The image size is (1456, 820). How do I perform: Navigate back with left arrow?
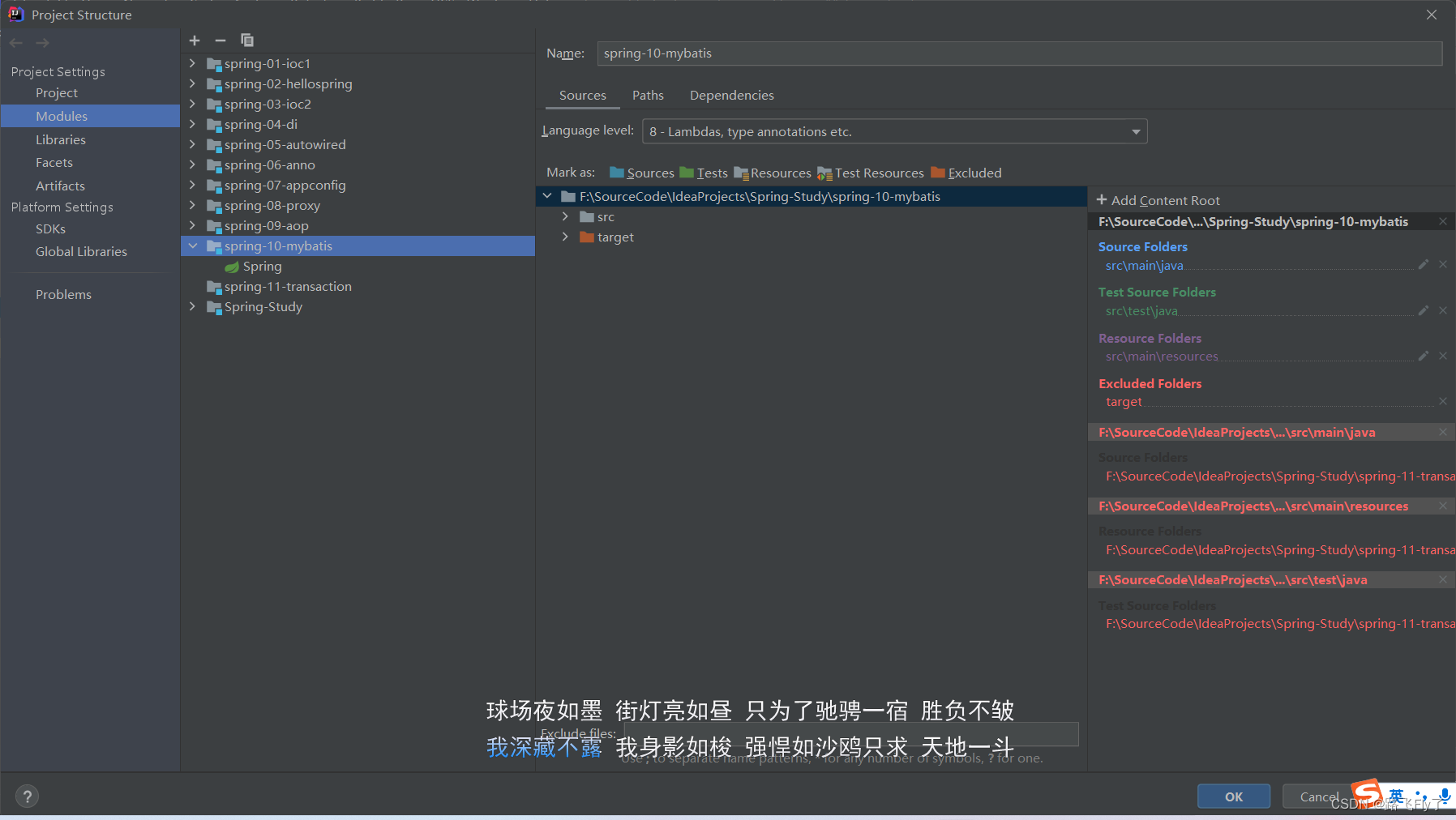pyautogui.click(x=16, y=43)
